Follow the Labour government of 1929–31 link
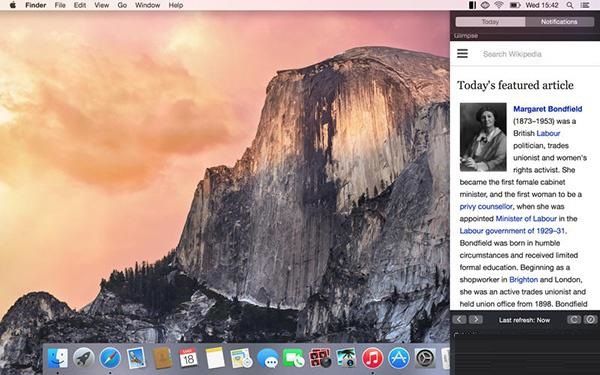 (513, 231)
